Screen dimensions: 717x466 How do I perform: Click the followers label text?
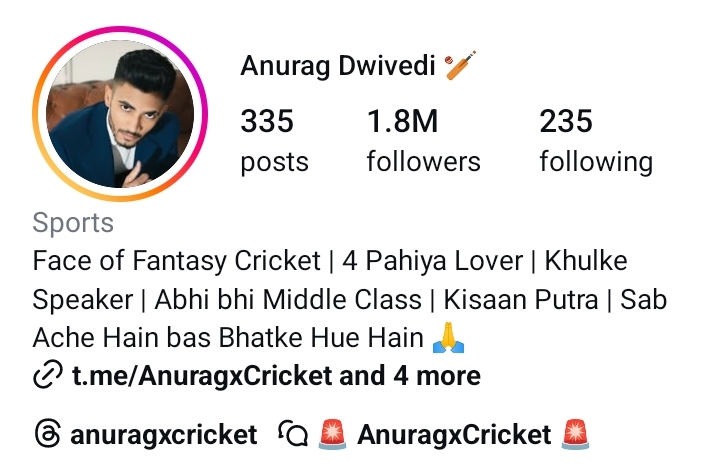click(423, 161)
